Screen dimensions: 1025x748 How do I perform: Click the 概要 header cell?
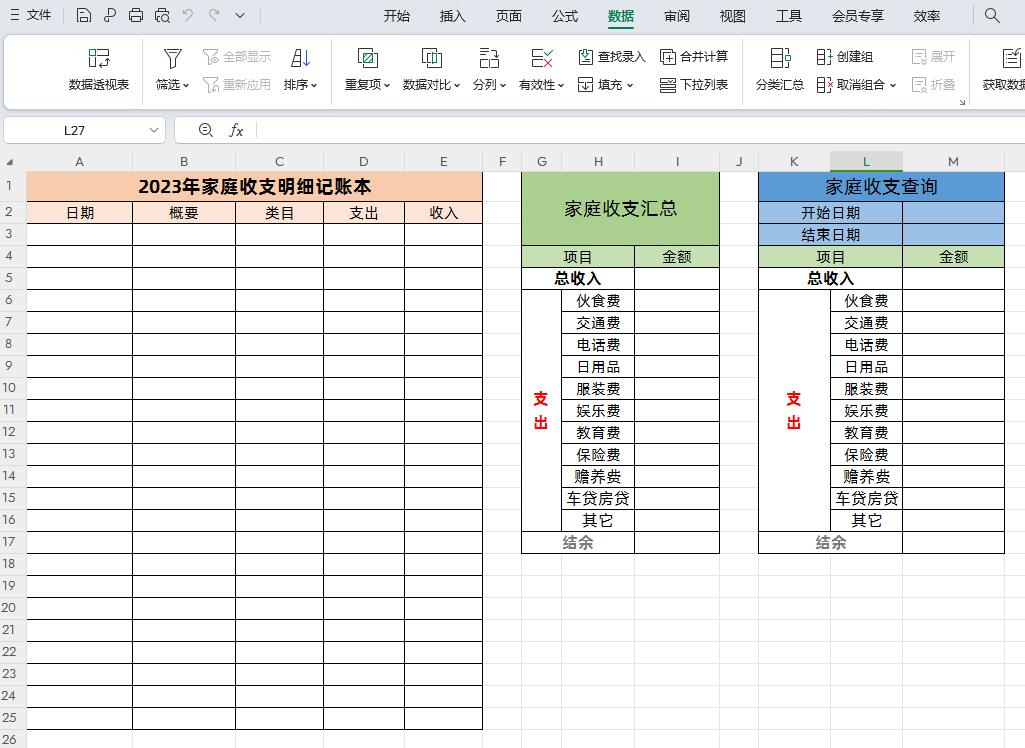coord(184,212)
